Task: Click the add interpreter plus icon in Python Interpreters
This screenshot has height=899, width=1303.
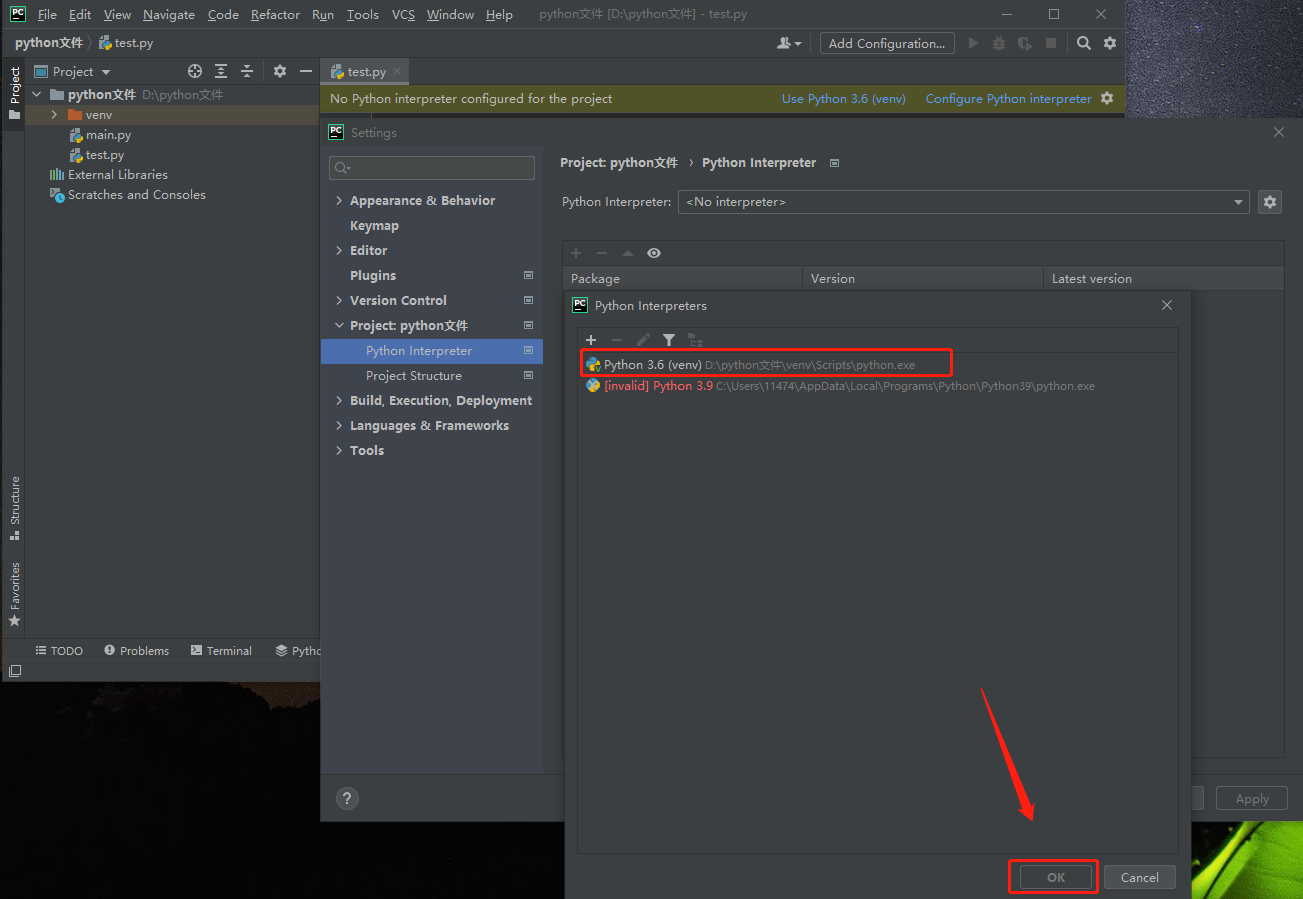Action: [x=591, y=340]
